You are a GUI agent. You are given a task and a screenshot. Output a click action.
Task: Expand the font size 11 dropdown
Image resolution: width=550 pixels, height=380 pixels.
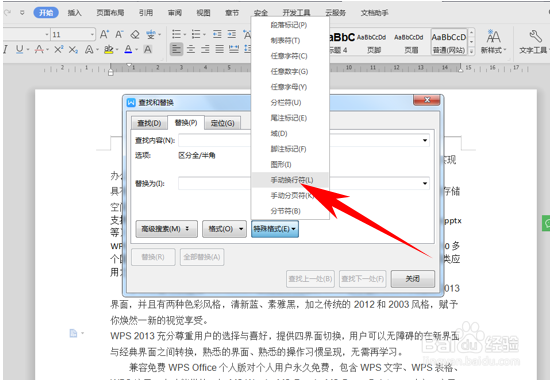pos(92,34)
